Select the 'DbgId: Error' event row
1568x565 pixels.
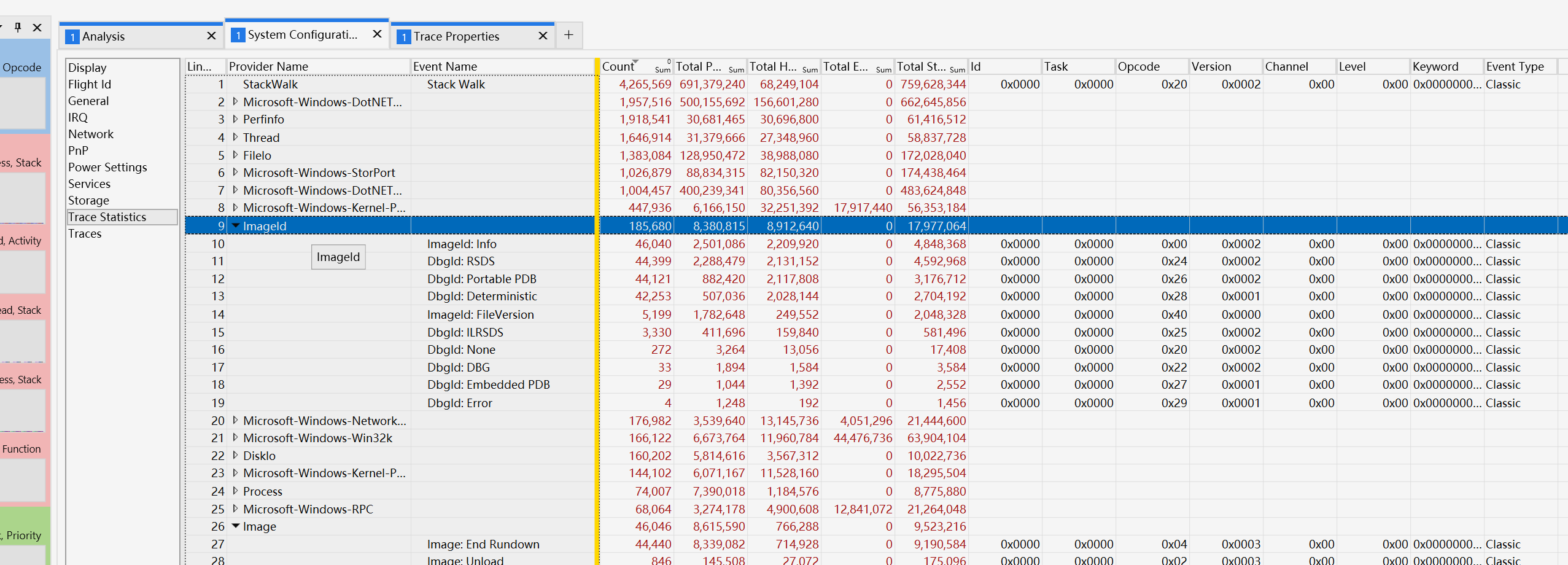(877, 403)
